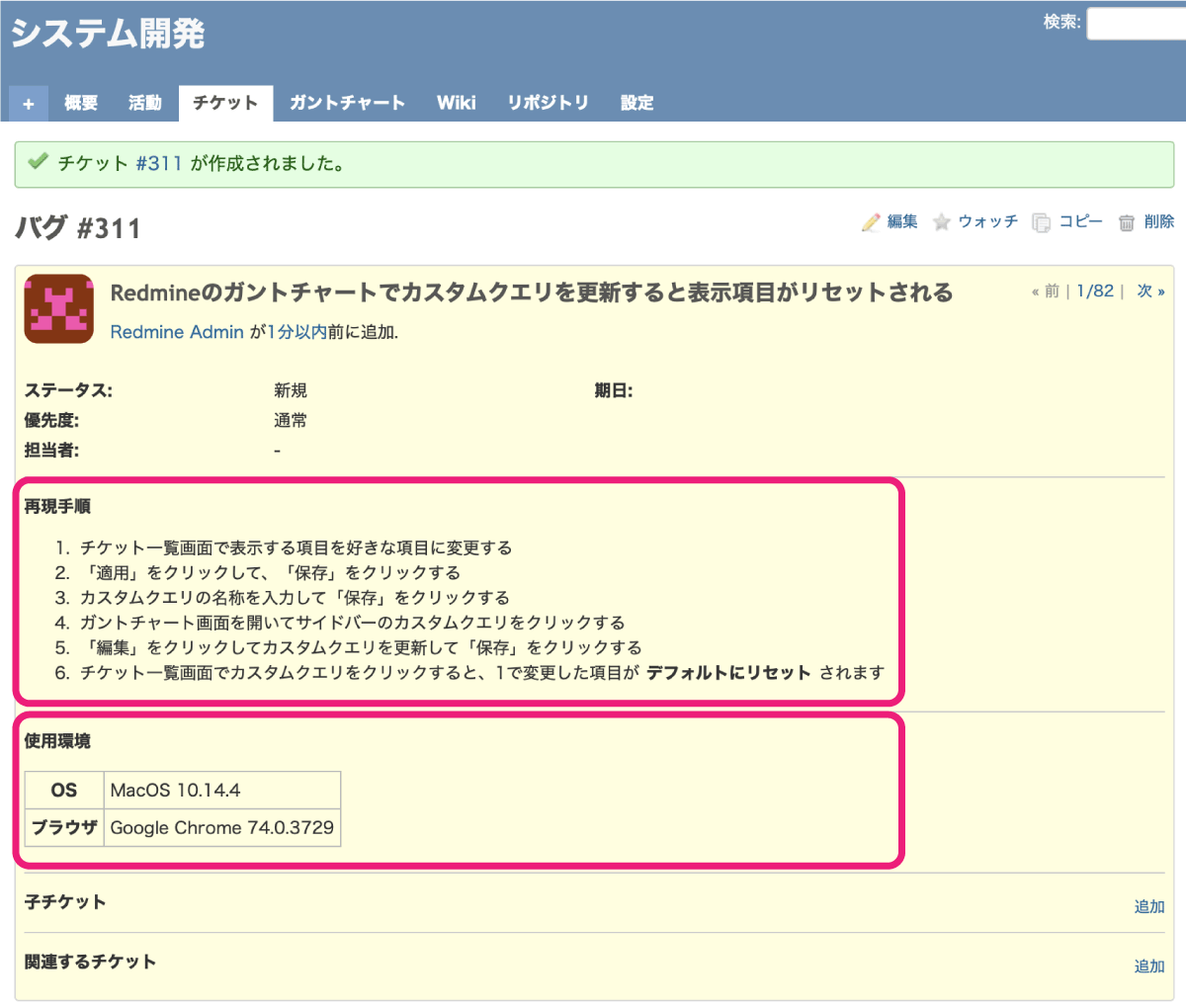Click the ブラウザ header cell
The height and width of the screenshot is (1008, 1186).
pyautogui.click(x=64, y=828)
